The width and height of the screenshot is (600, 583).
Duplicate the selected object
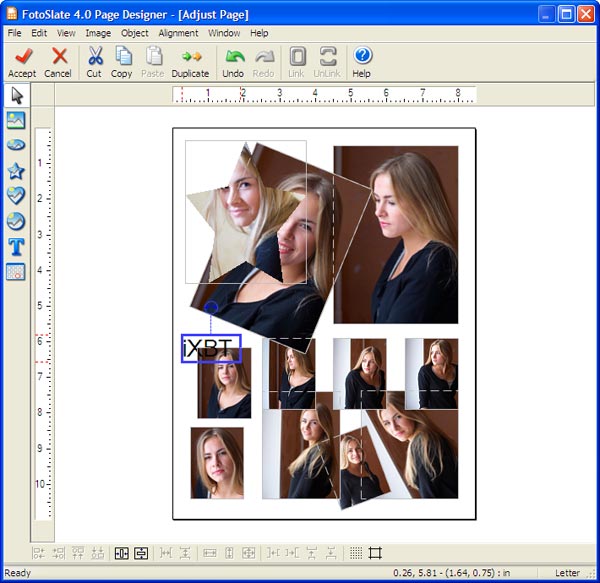[x=190, y=62]
